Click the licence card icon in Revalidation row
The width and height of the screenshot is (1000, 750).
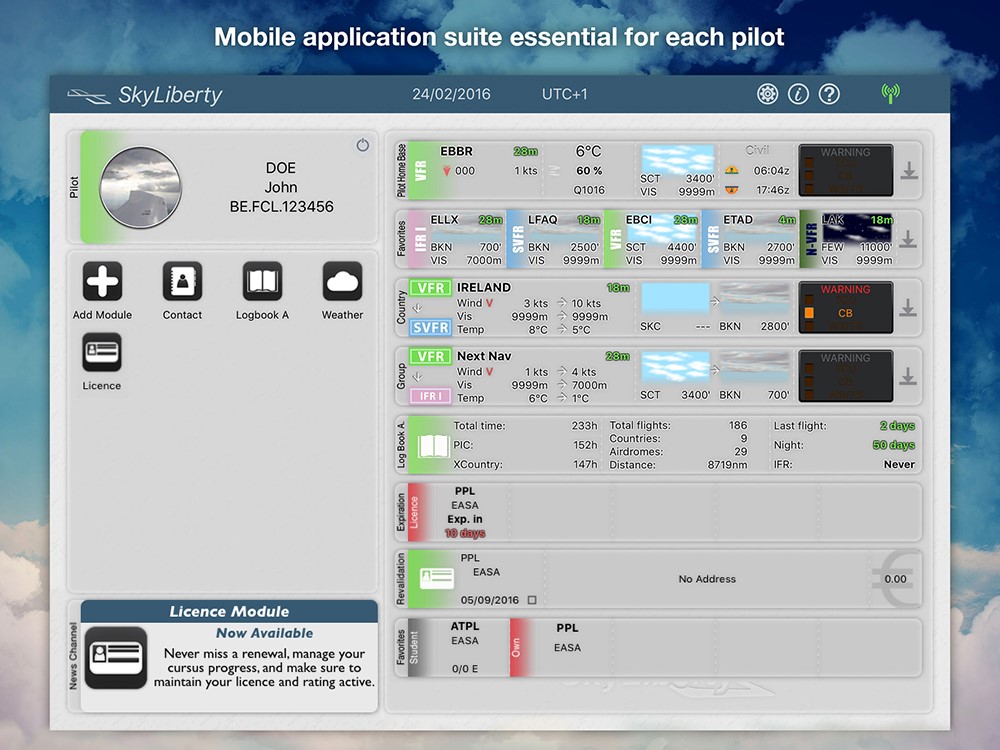point(437,579)
